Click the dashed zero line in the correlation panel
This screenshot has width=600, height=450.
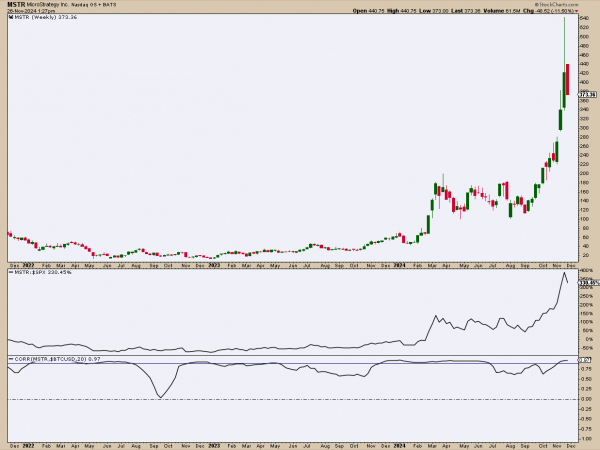[x=293, y=399]
